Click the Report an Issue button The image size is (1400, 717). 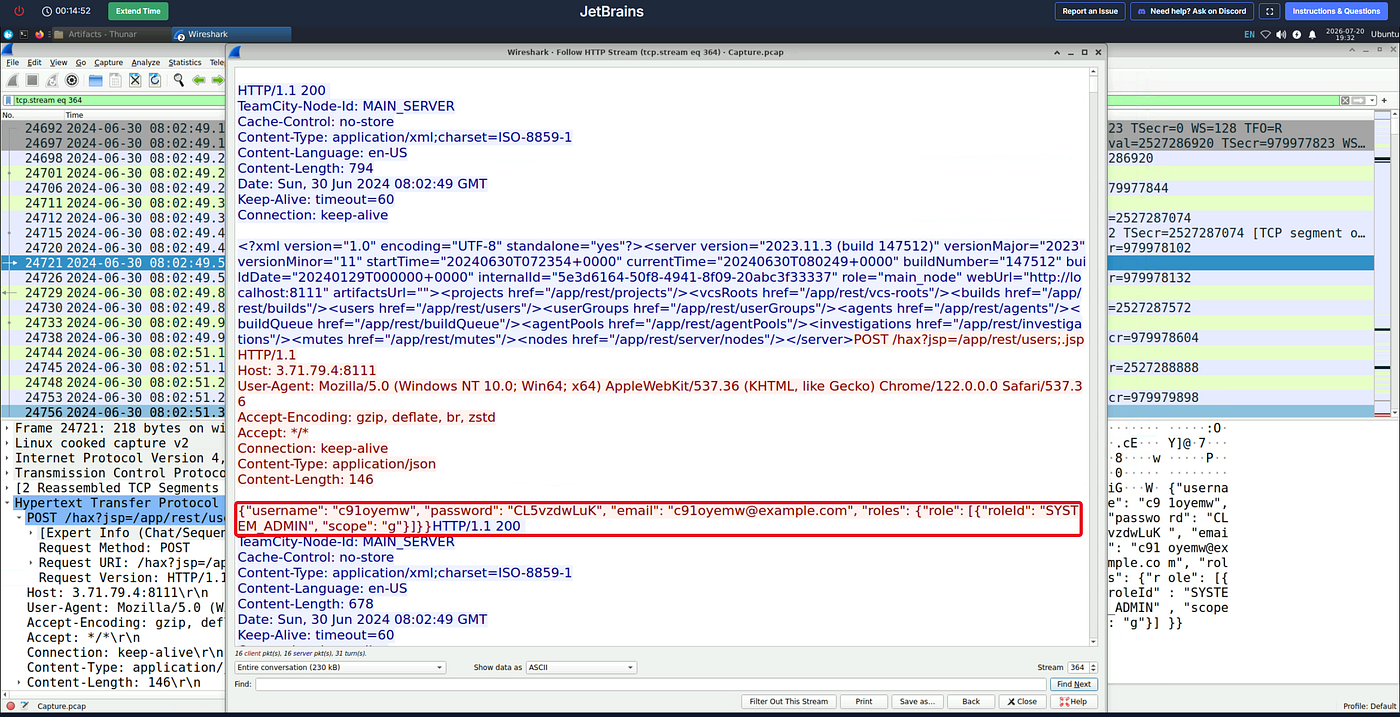pos(1090,11)
